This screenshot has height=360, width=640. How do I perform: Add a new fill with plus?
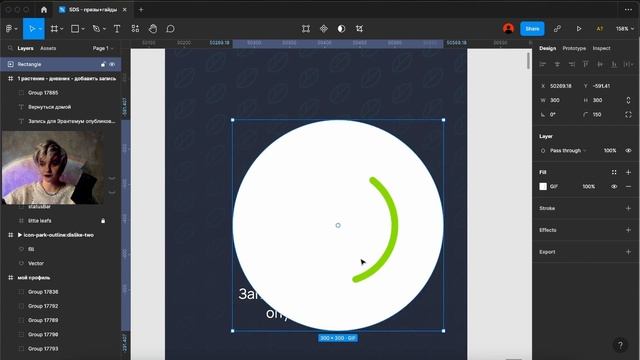628,172
